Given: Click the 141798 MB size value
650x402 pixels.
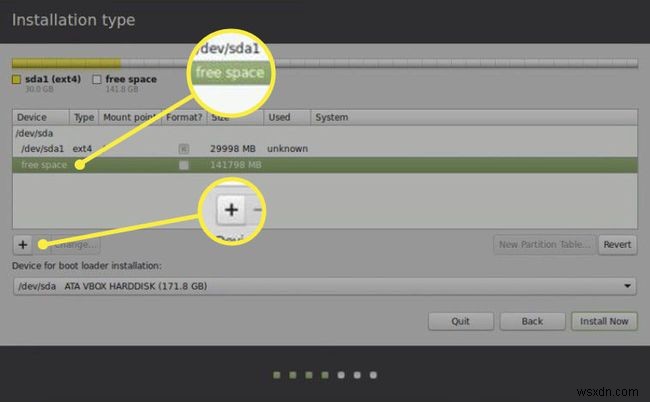Looking at the screenshot, I should (x=235, y=165).
